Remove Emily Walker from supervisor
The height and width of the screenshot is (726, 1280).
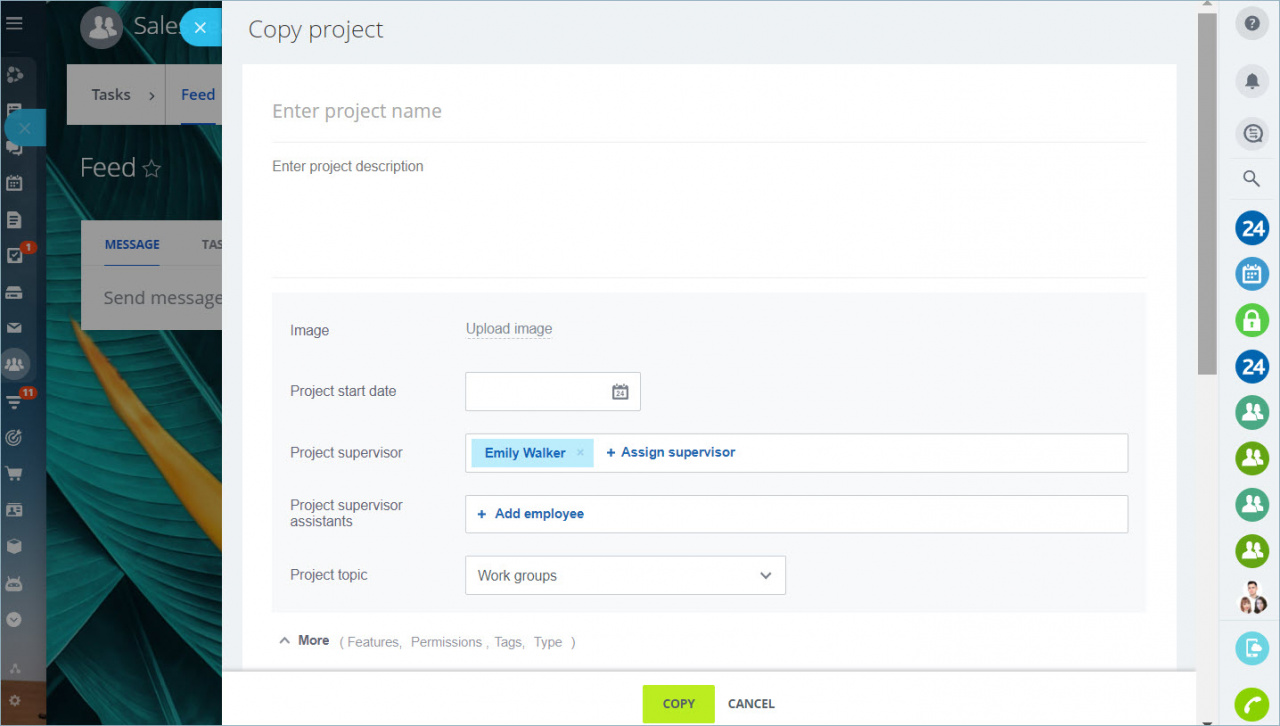[580, 453]
